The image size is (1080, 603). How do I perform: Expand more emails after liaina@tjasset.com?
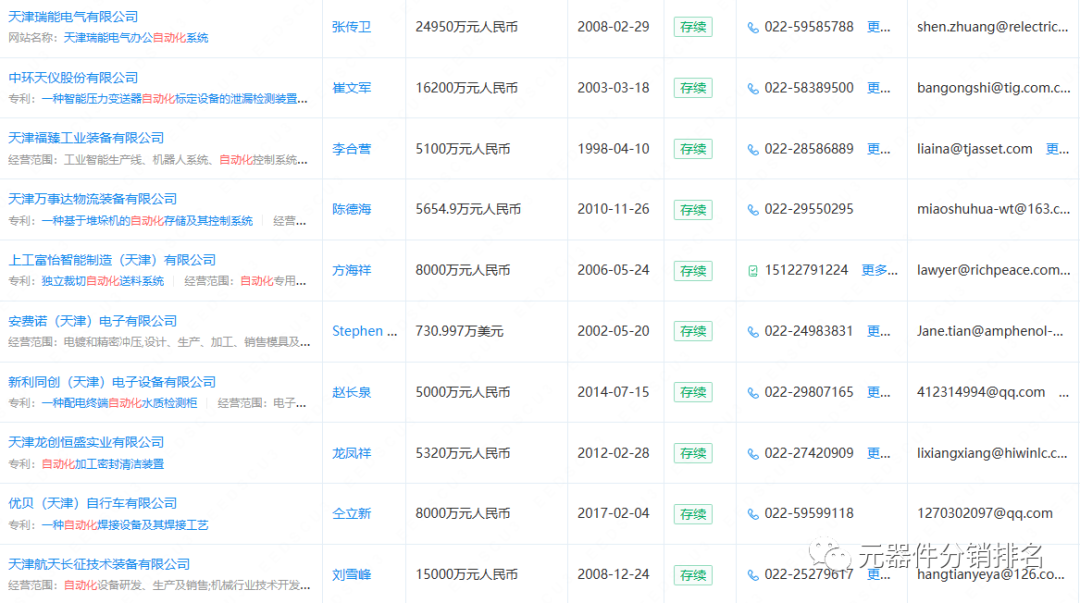pyautogui.click(x=1057, y=149)
